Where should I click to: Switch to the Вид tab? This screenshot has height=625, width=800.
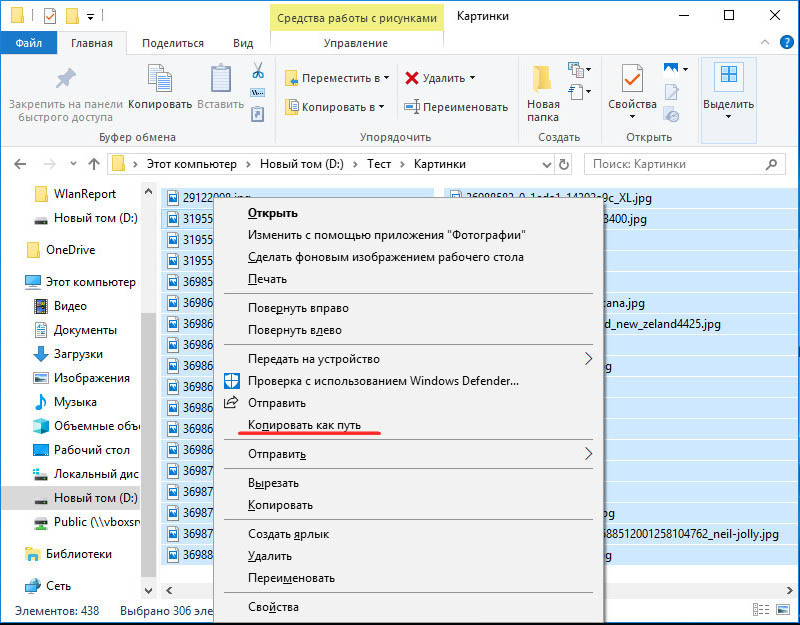click(x=243, y=43)
